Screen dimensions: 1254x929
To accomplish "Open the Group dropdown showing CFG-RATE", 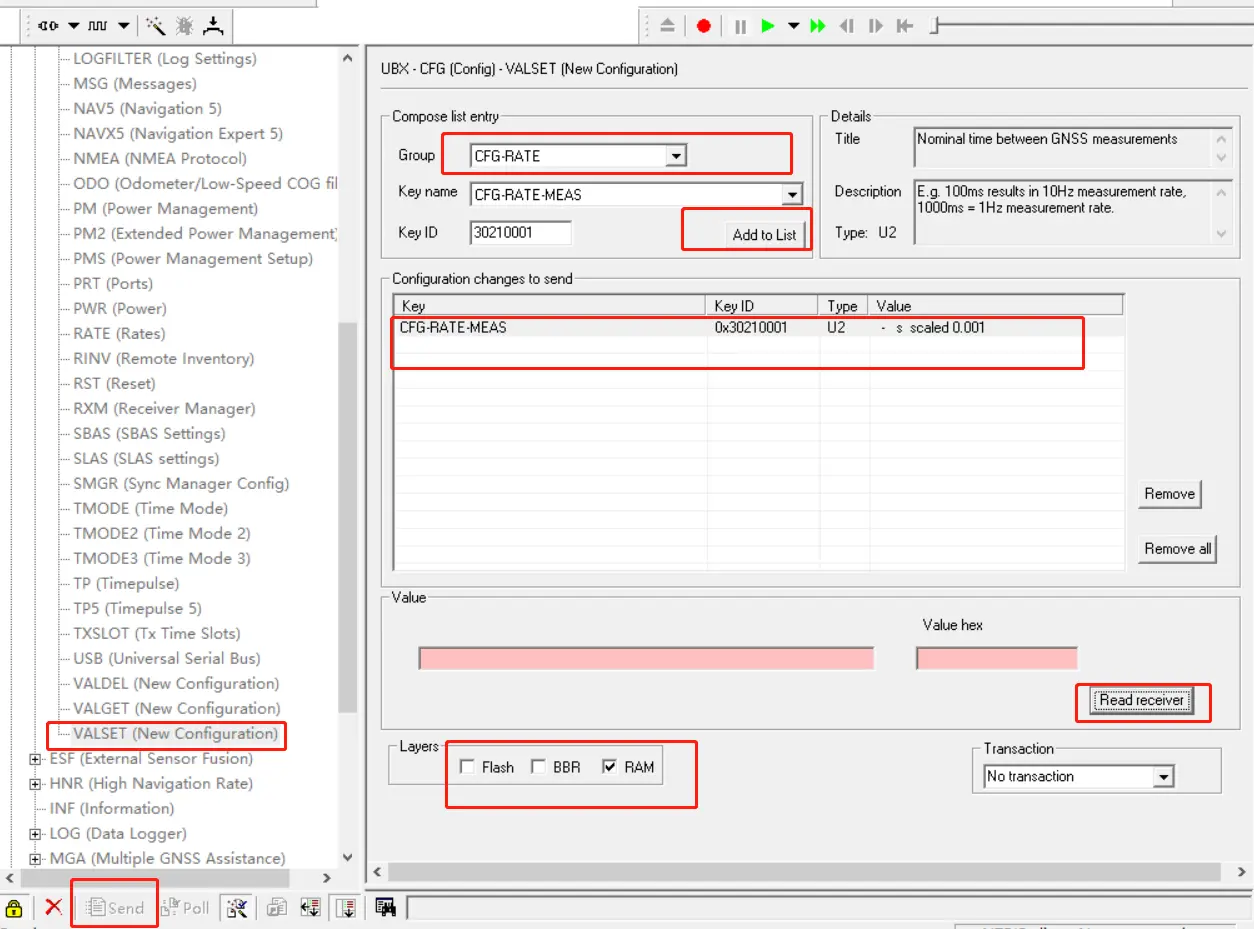I will coord(676,156).
